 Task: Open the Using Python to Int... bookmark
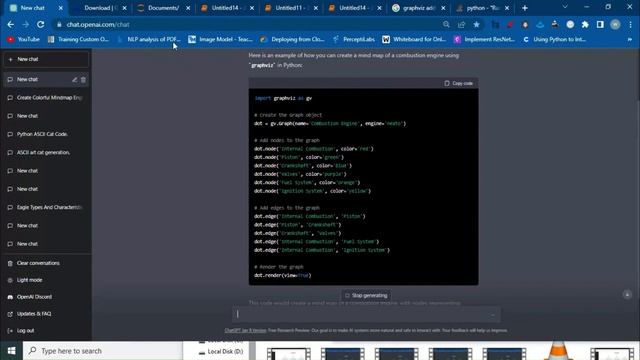555,39
